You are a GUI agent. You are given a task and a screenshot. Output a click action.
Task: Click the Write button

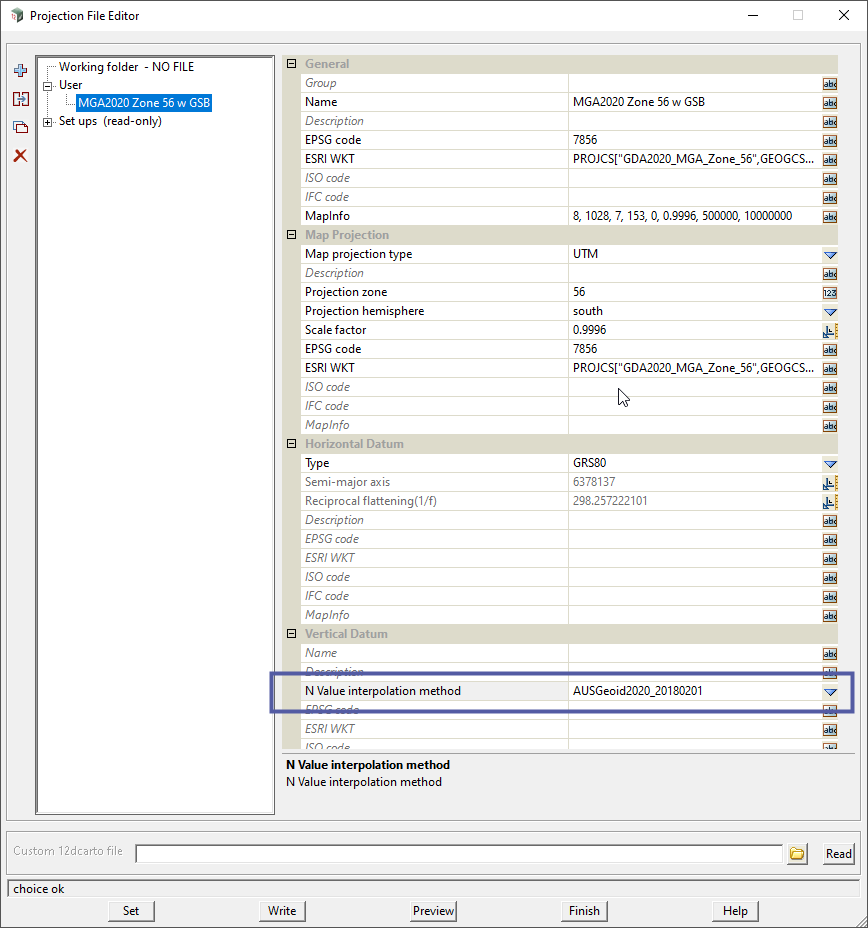[282, 910]
